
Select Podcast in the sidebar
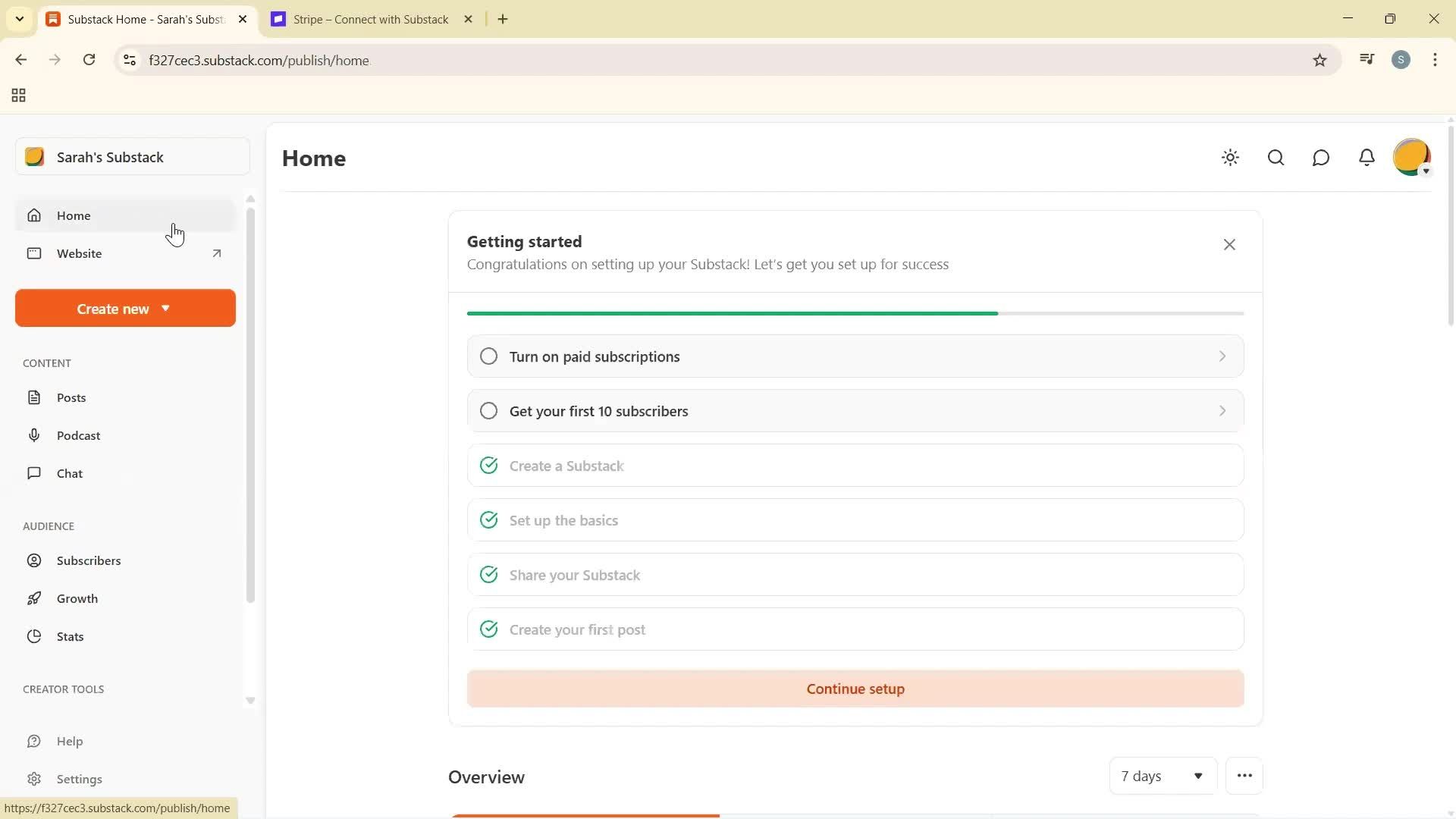click(x=78, y=435)
